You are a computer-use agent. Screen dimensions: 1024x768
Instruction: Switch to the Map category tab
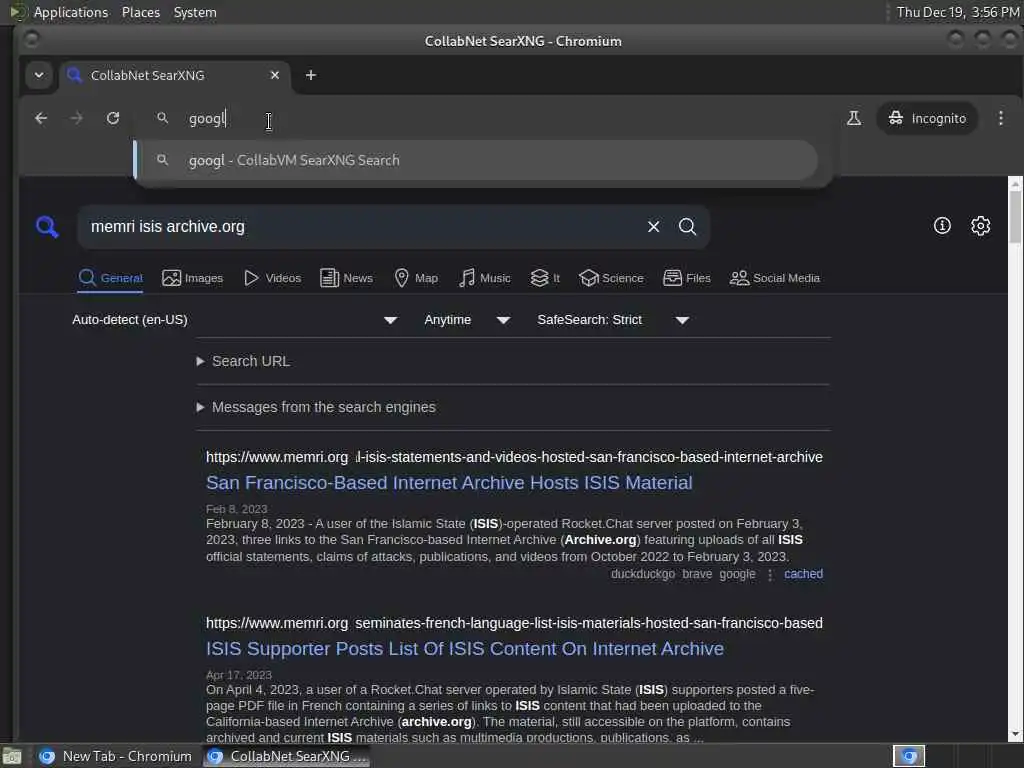coord(416,278)
